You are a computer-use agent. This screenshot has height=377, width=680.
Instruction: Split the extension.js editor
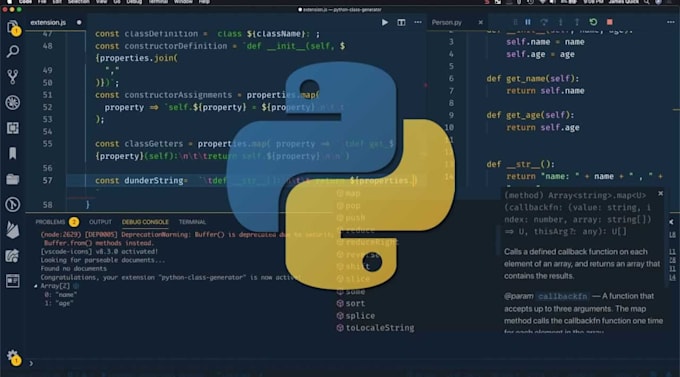tap(401, 22)
